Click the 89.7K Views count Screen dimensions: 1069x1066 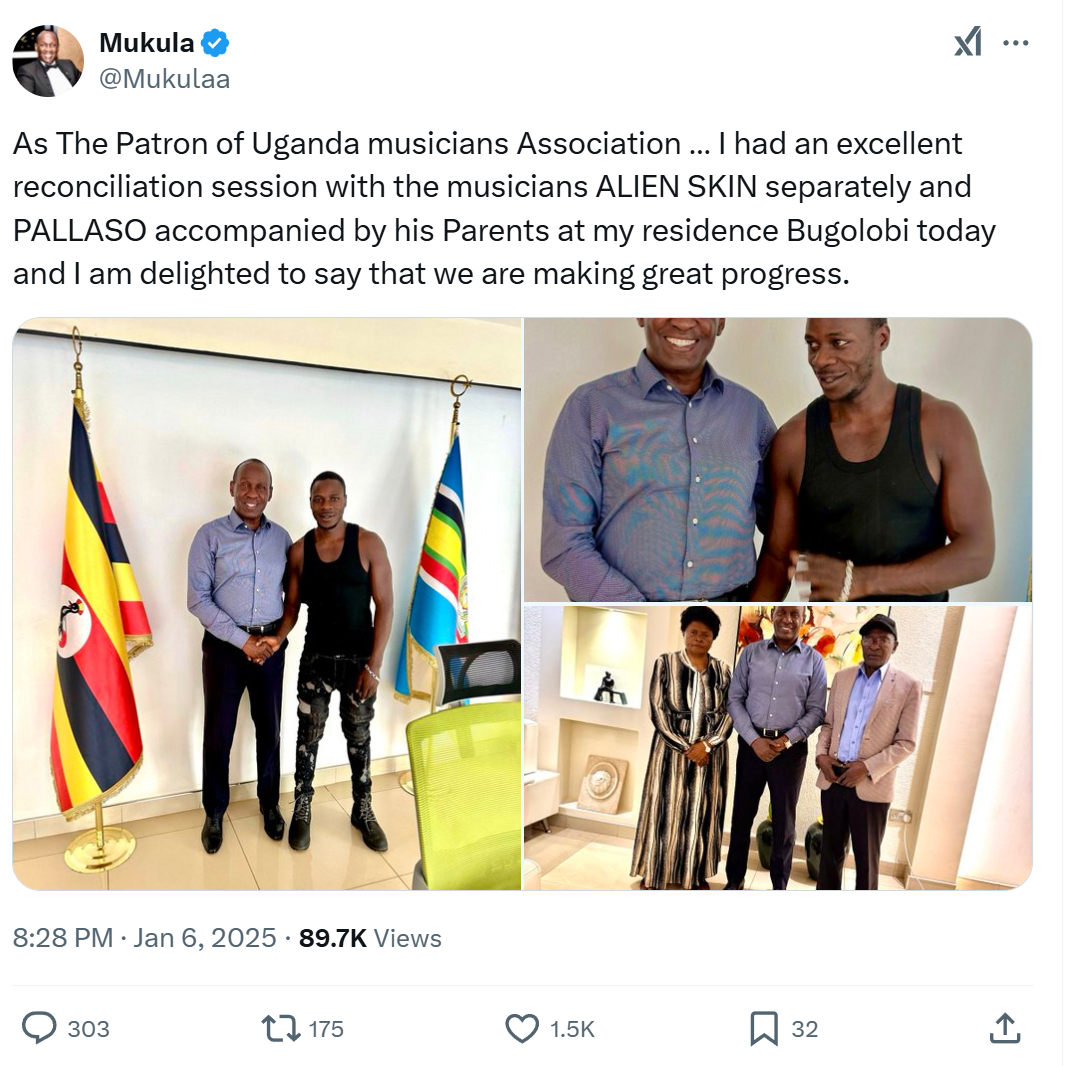tap(370, 938)
